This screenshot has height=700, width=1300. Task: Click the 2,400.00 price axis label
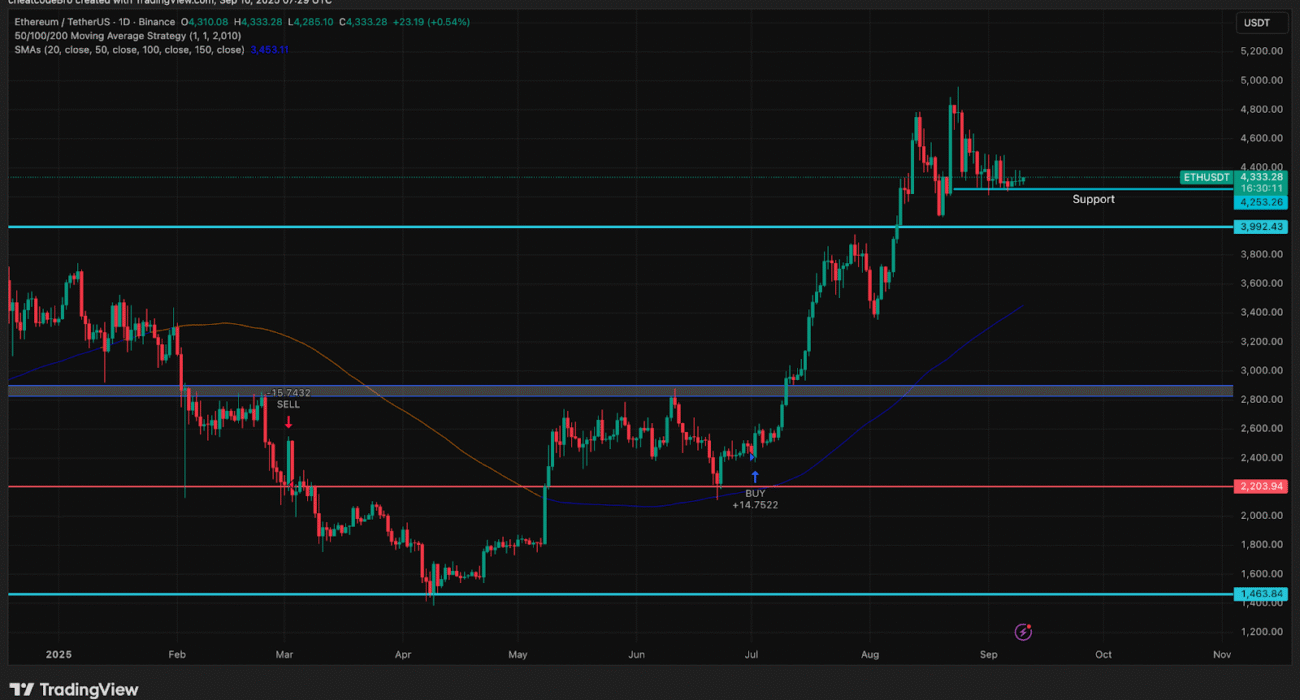tap(1263, 457)
